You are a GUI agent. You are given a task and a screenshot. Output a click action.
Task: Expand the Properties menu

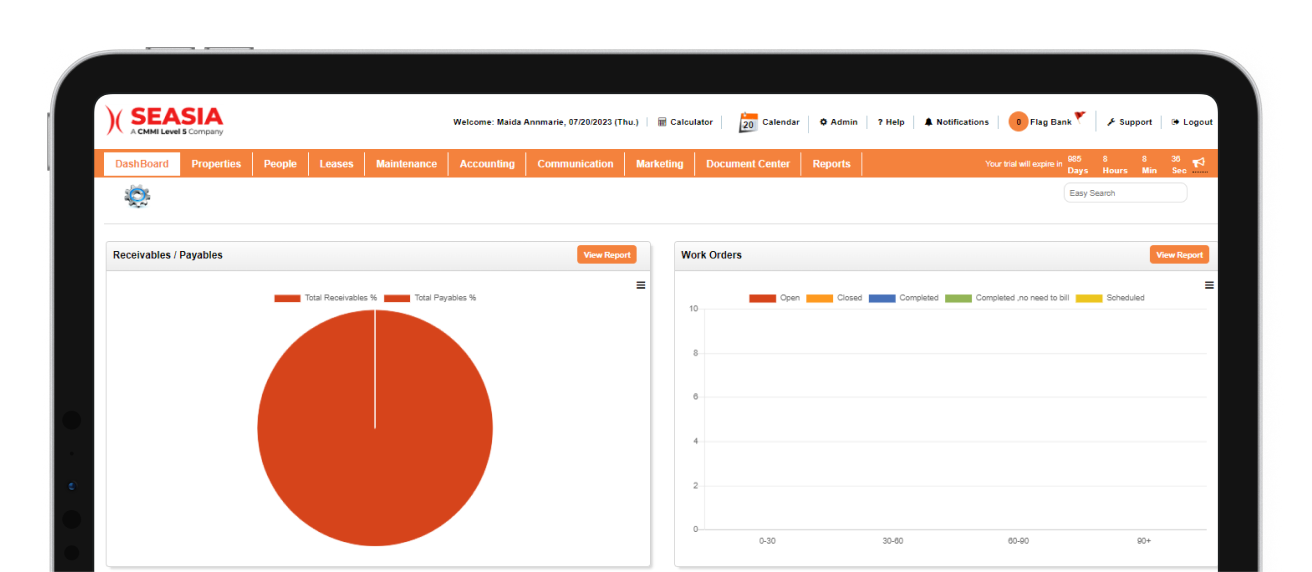point(216,164)
